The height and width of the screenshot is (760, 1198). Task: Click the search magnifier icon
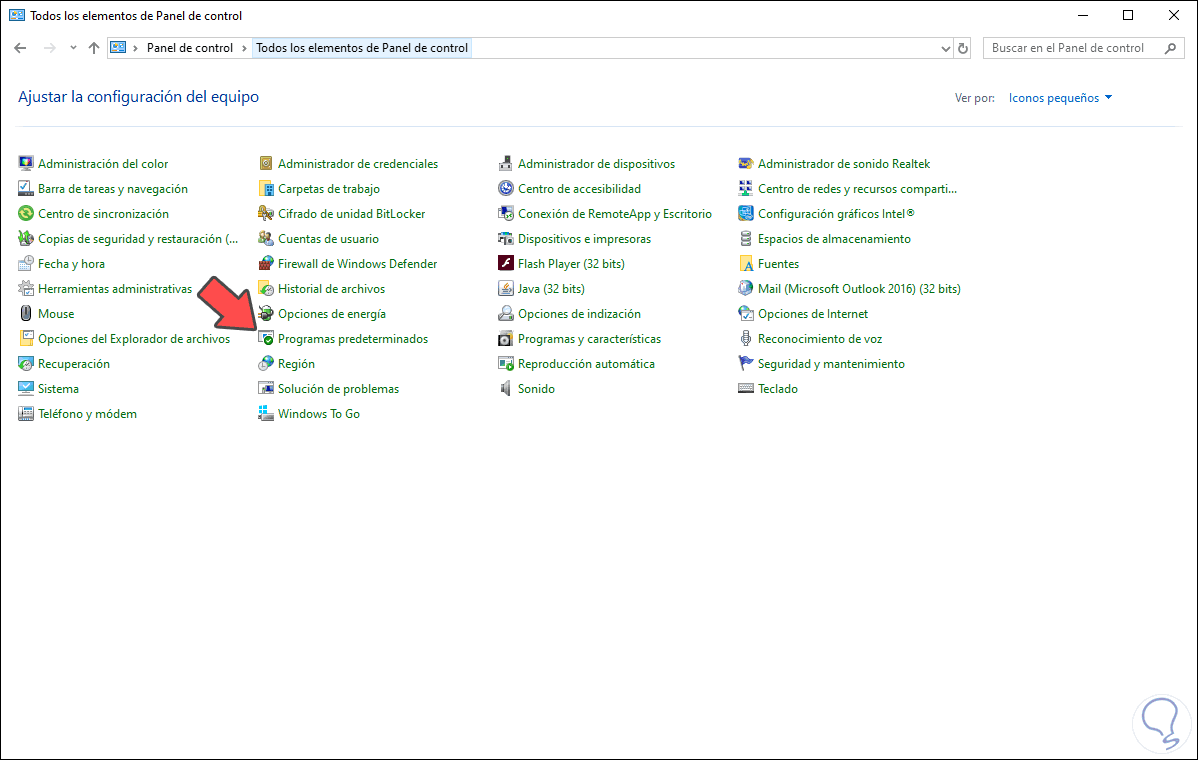pyautogui.click(x=1170, y=48)
